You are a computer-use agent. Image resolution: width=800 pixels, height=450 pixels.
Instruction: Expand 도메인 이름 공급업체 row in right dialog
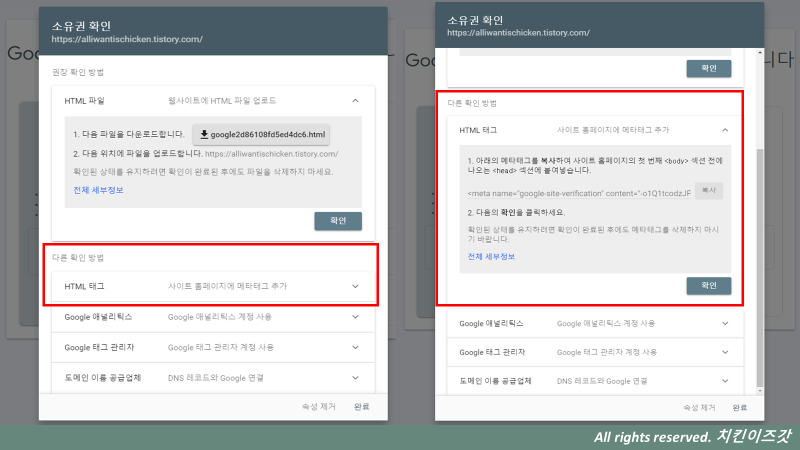(x=595, y=381)
